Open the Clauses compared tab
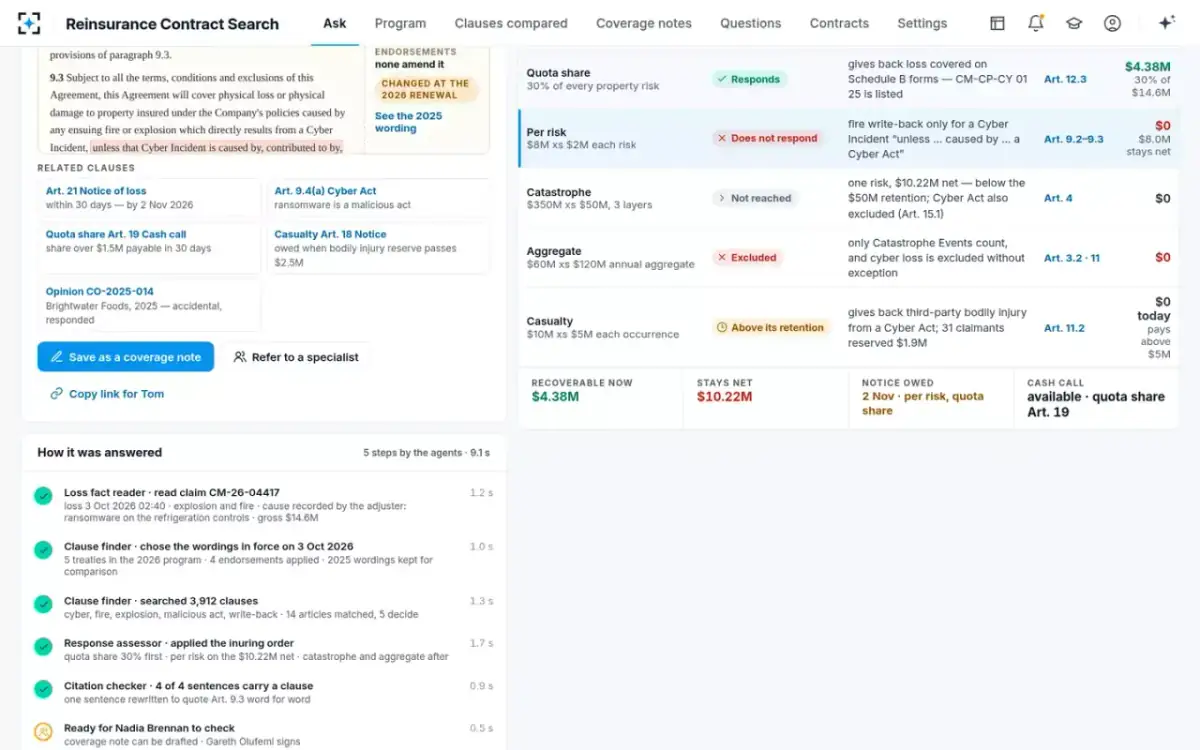This screenshot has height=750, width=1200. (x=511, y=23)
